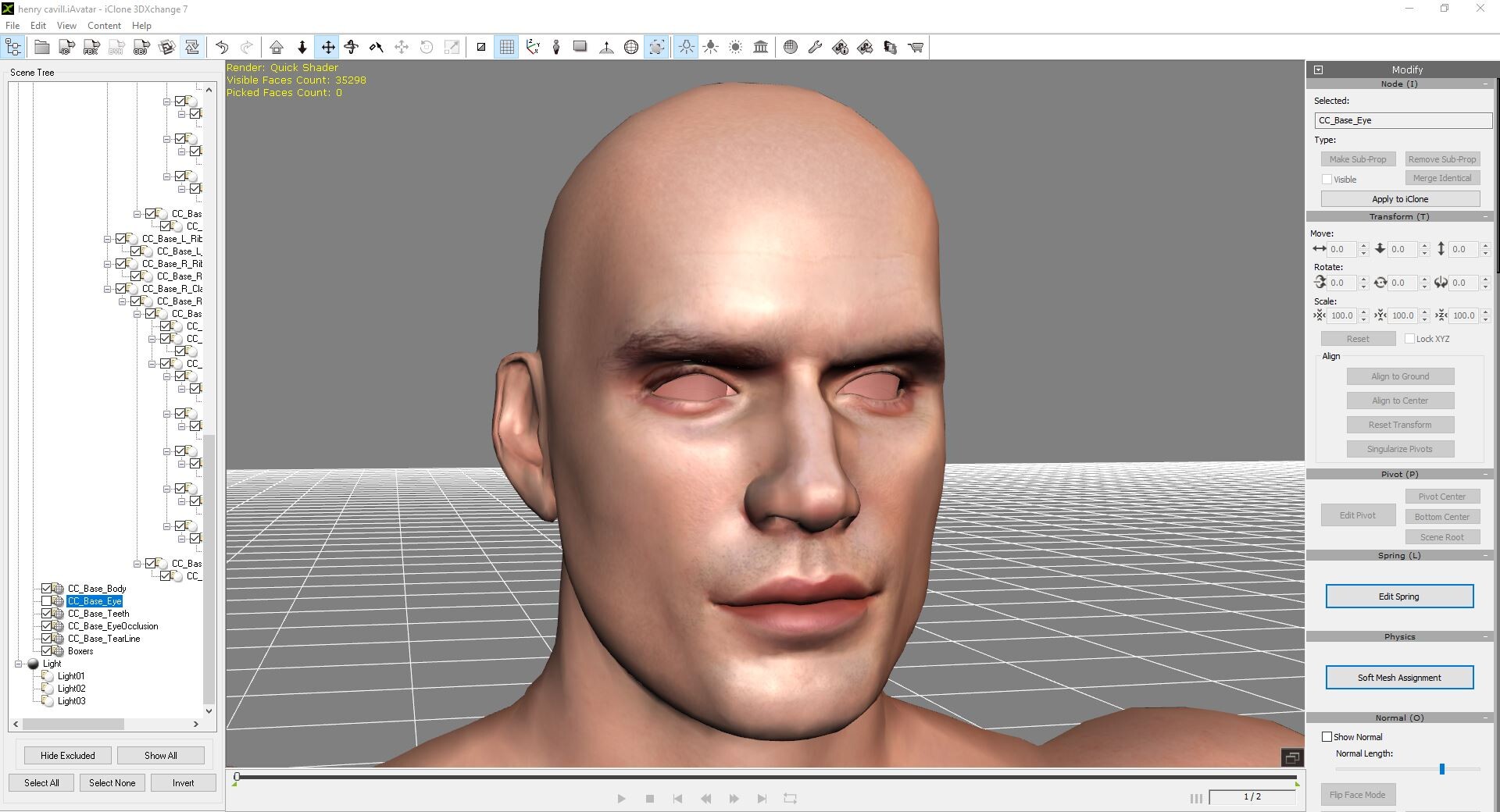
Task: Select the Move tool cross-arrows icon
Action: [328, 48]
